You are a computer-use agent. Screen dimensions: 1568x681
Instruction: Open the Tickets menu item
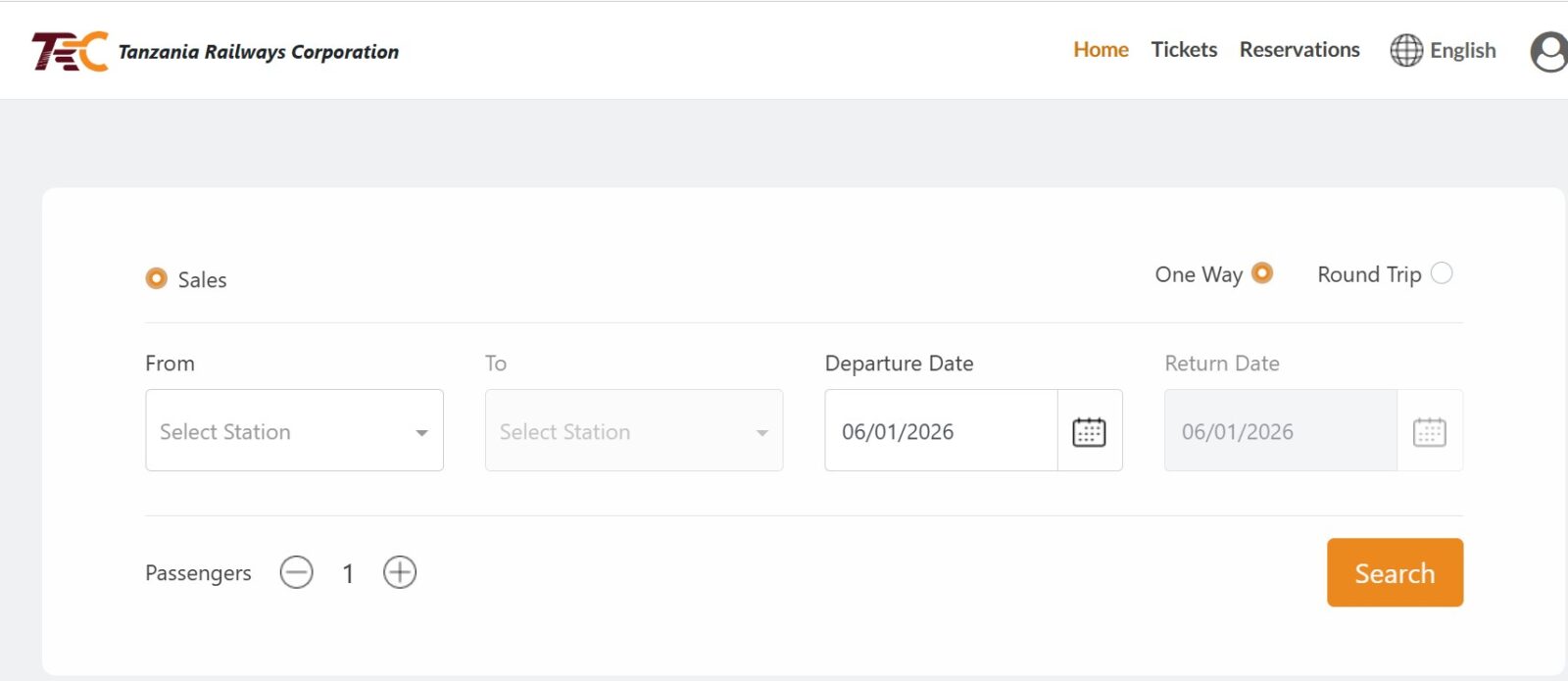click(1184, 50)
